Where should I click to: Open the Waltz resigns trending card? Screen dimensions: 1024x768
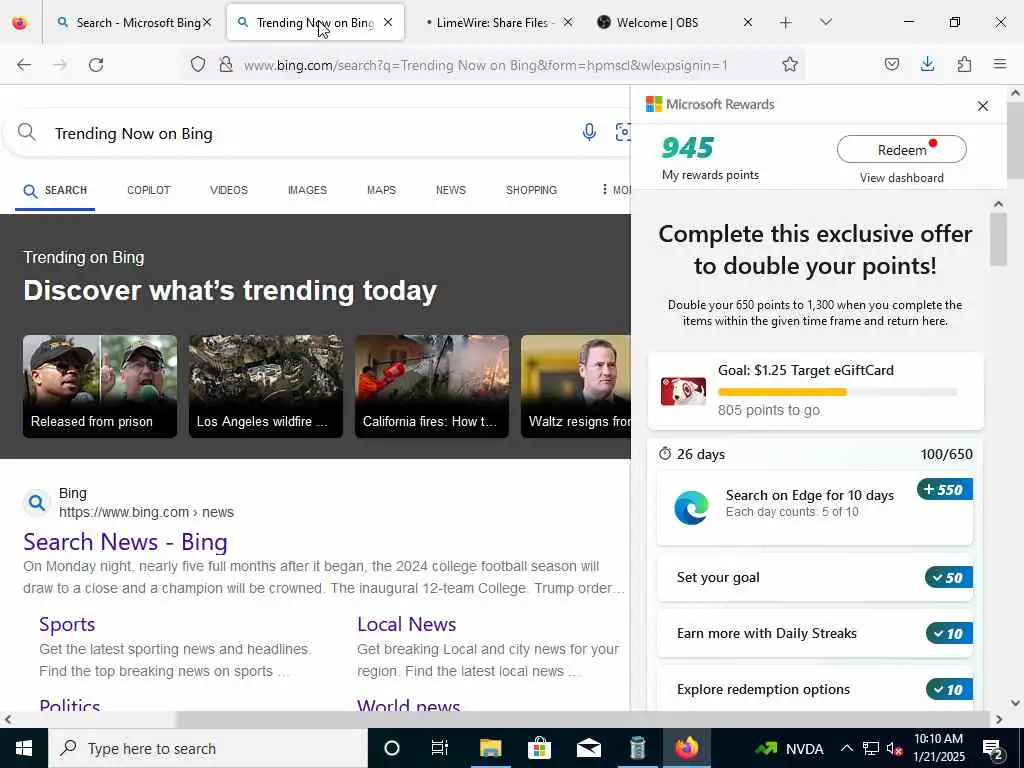575,386
